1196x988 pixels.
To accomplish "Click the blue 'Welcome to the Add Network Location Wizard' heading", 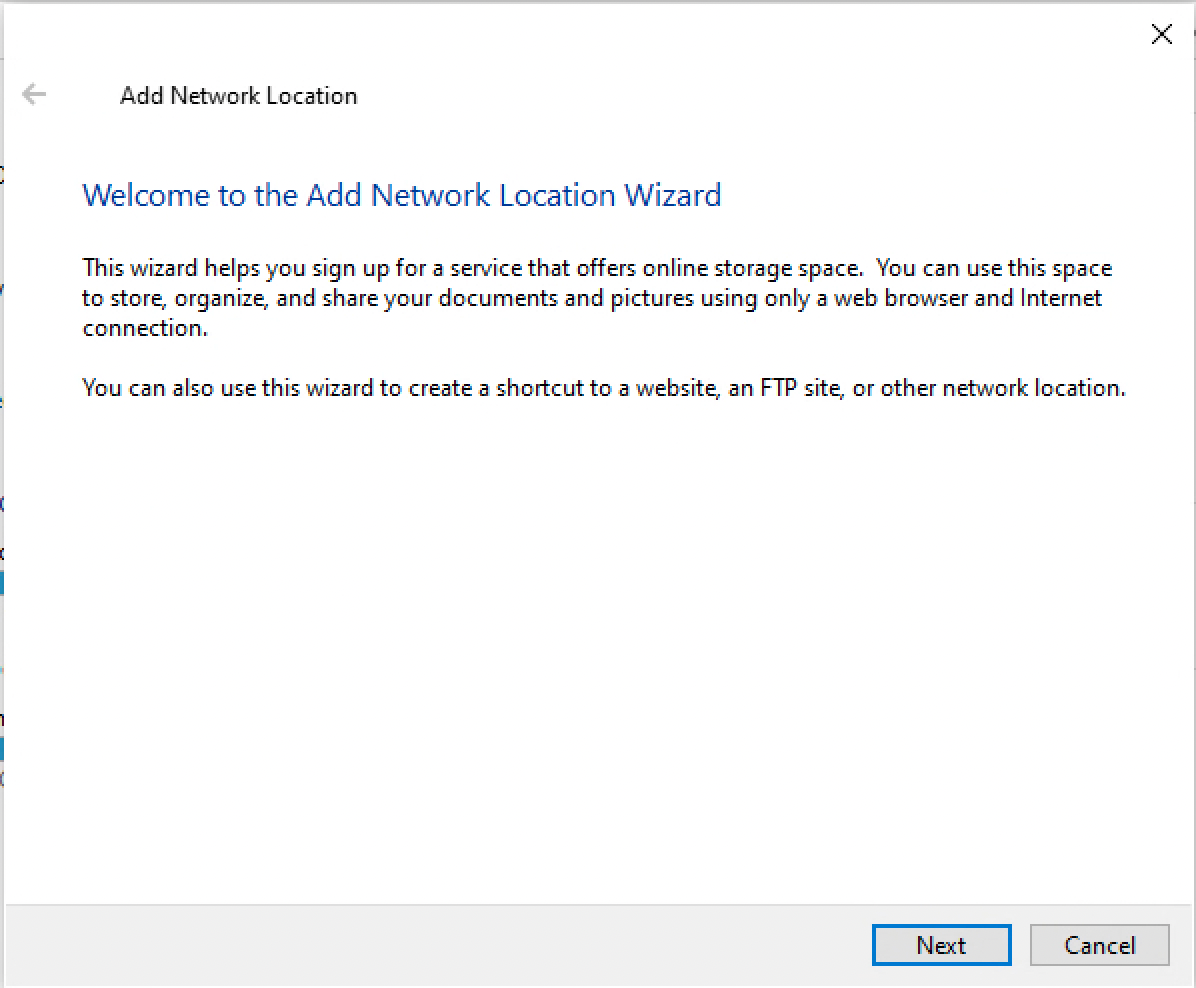I will click(x=401, y=194).
